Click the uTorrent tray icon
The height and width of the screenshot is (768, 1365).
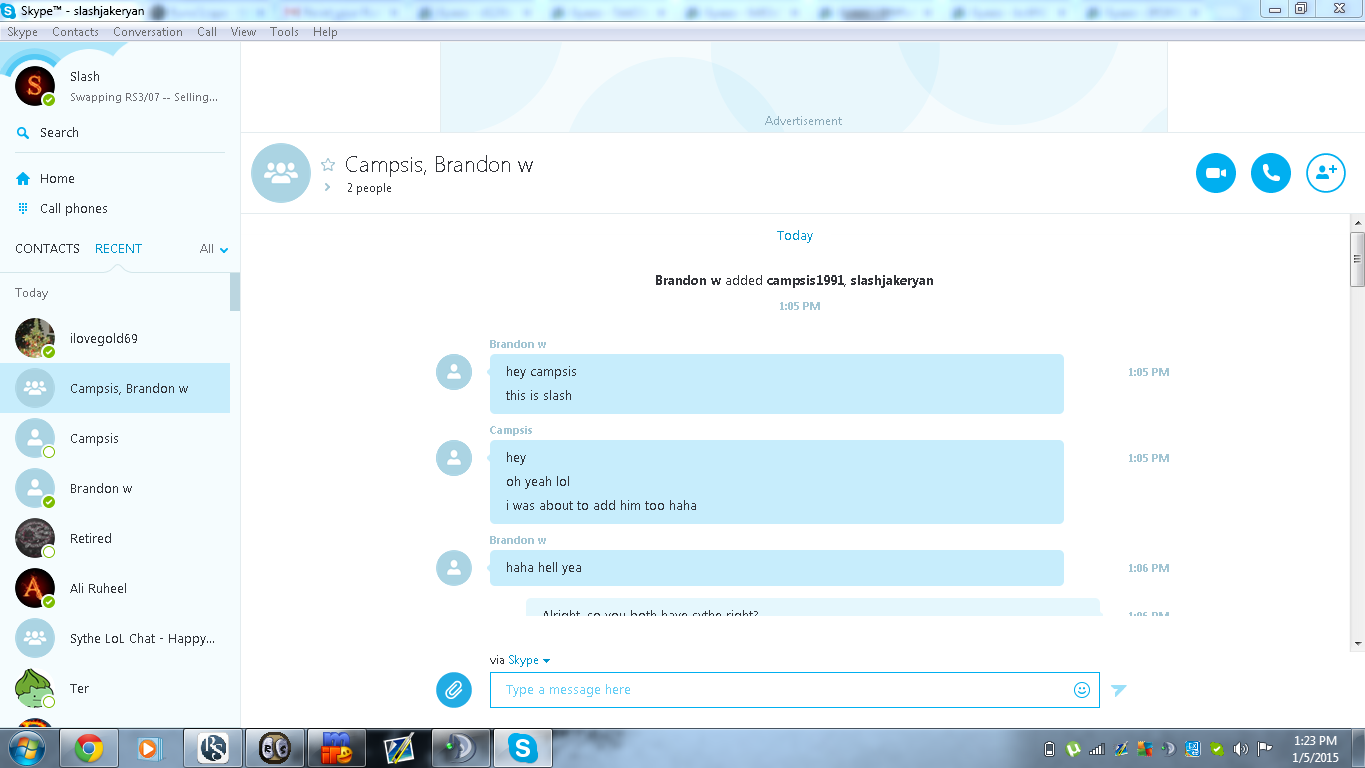pyautogui.click(x=1072, y=748)
